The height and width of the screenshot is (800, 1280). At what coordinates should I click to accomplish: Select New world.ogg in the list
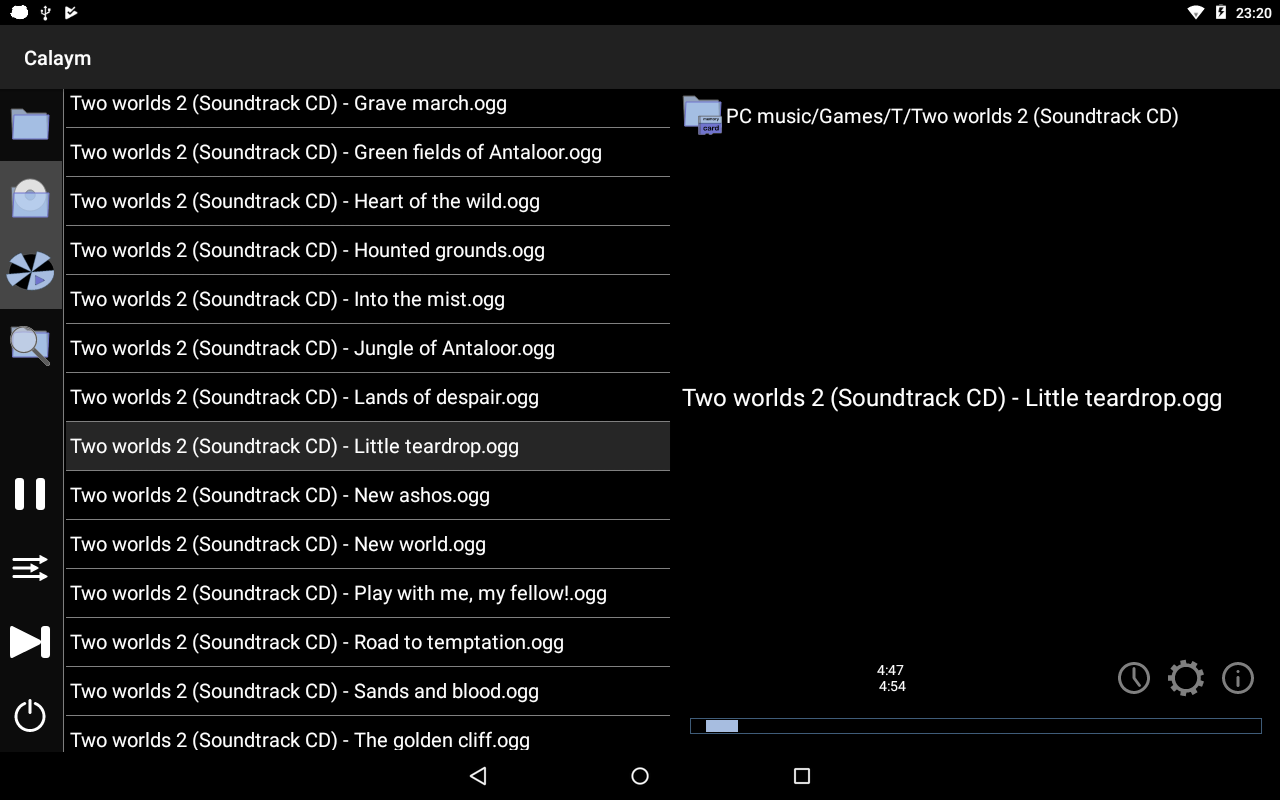click(368, 544)
